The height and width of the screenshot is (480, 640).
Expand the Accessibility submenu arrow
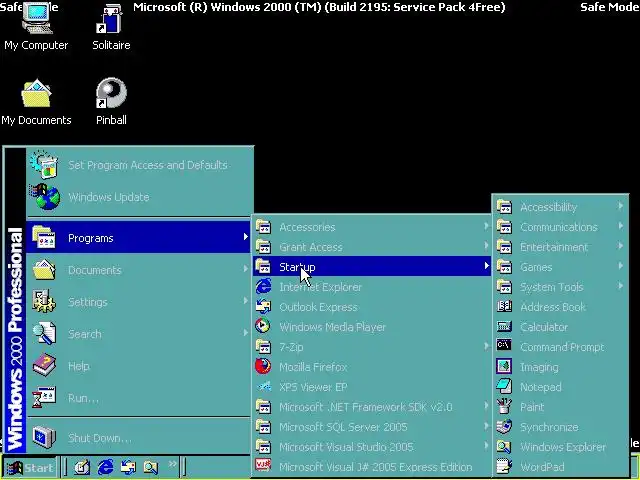click(x=620, y=206)
